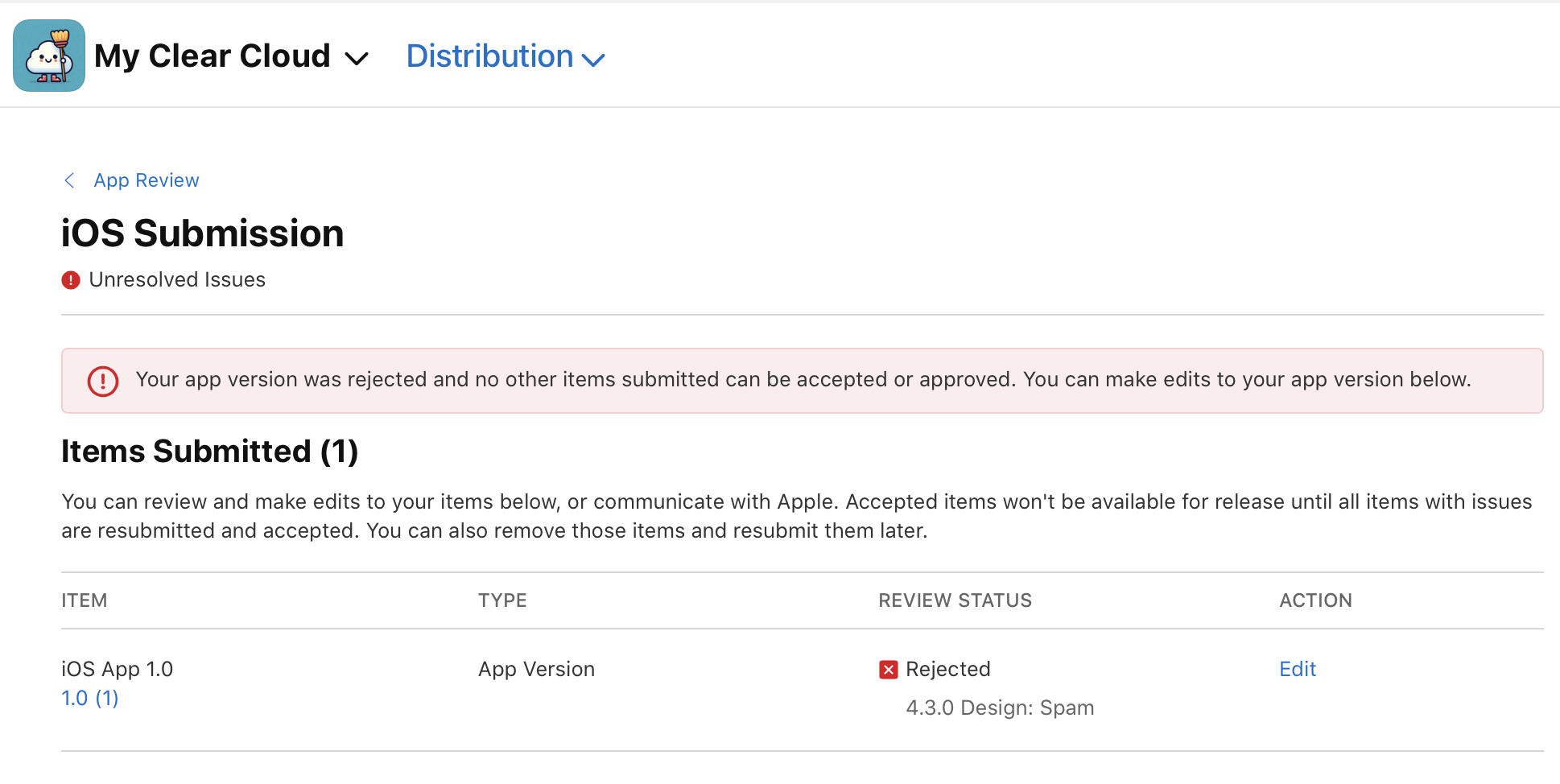
Task: Click Edit for iOS App 1.0
Action: click(1298, 669)
